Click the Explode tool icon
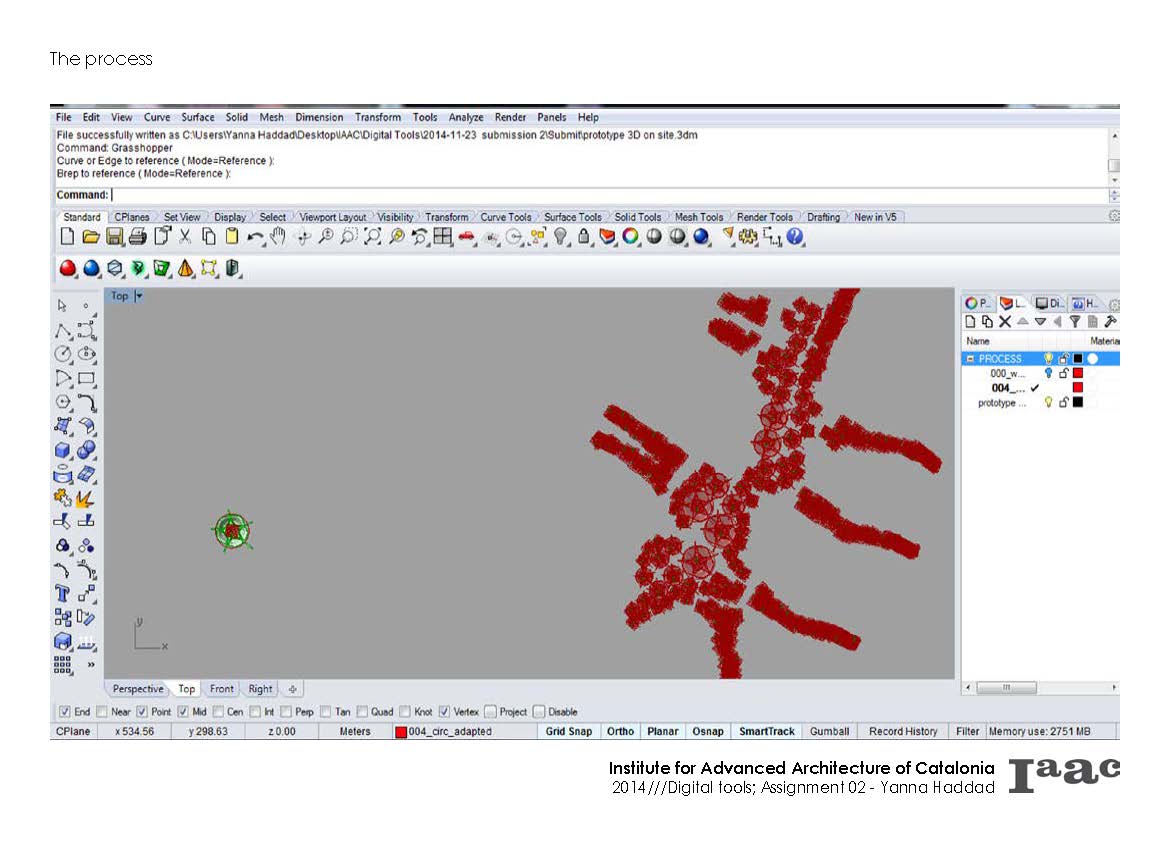Viewport: 1170px width, 844px height. coord(86,497)
